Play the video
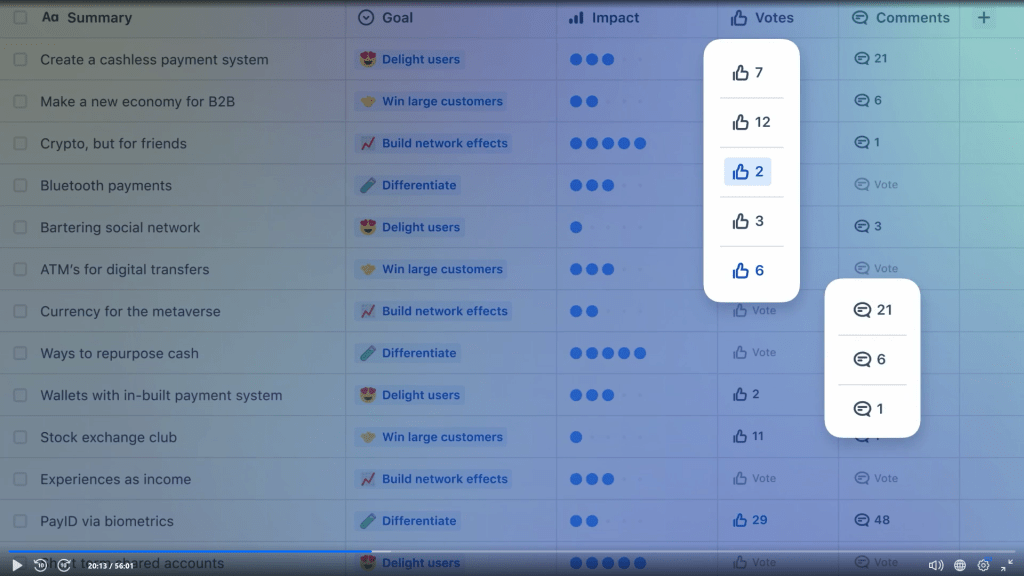Image resolution: width=1024 pixels, height=576 pixels. point(17,565)
